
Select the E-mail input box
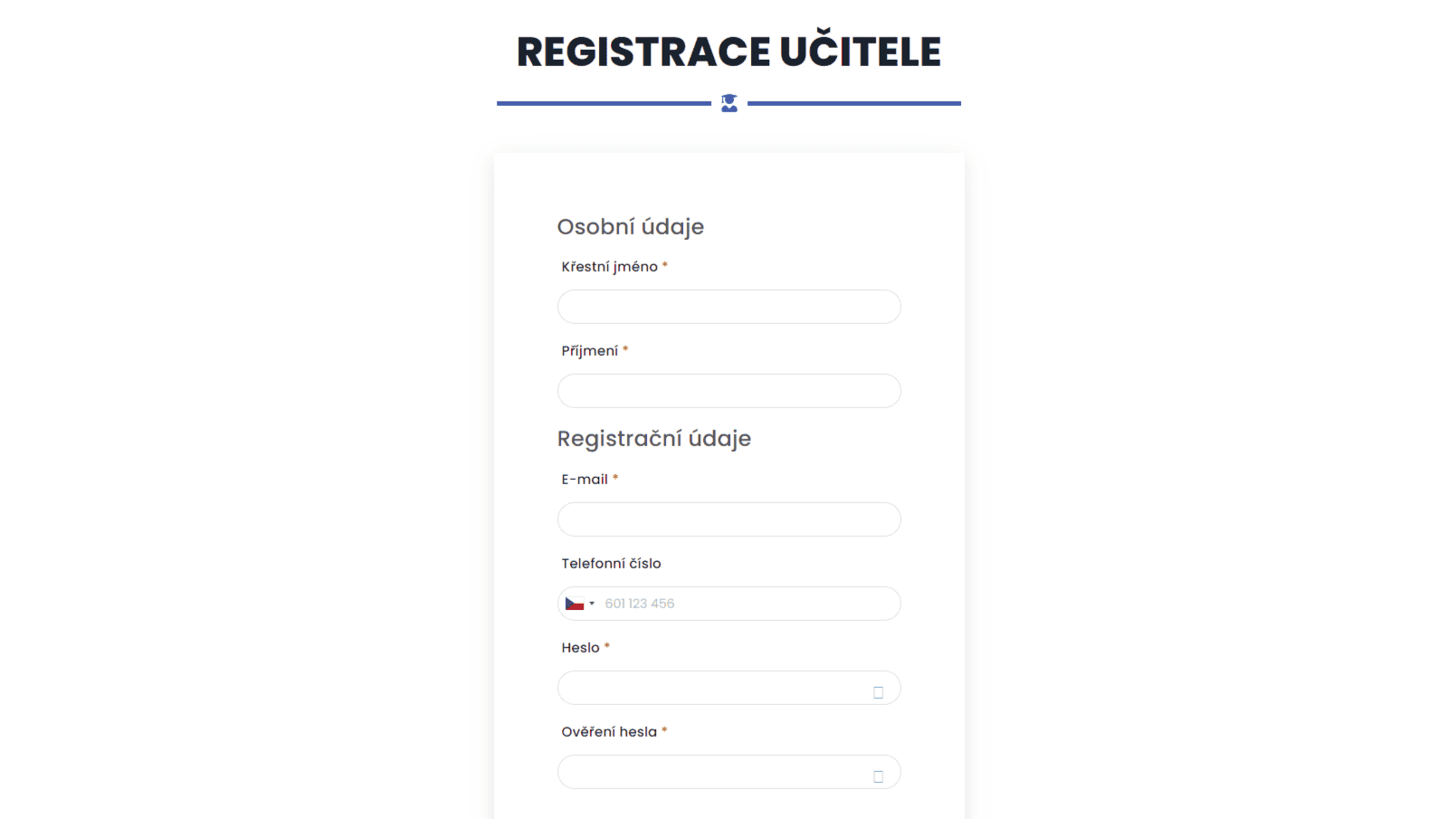pos(728,519)
